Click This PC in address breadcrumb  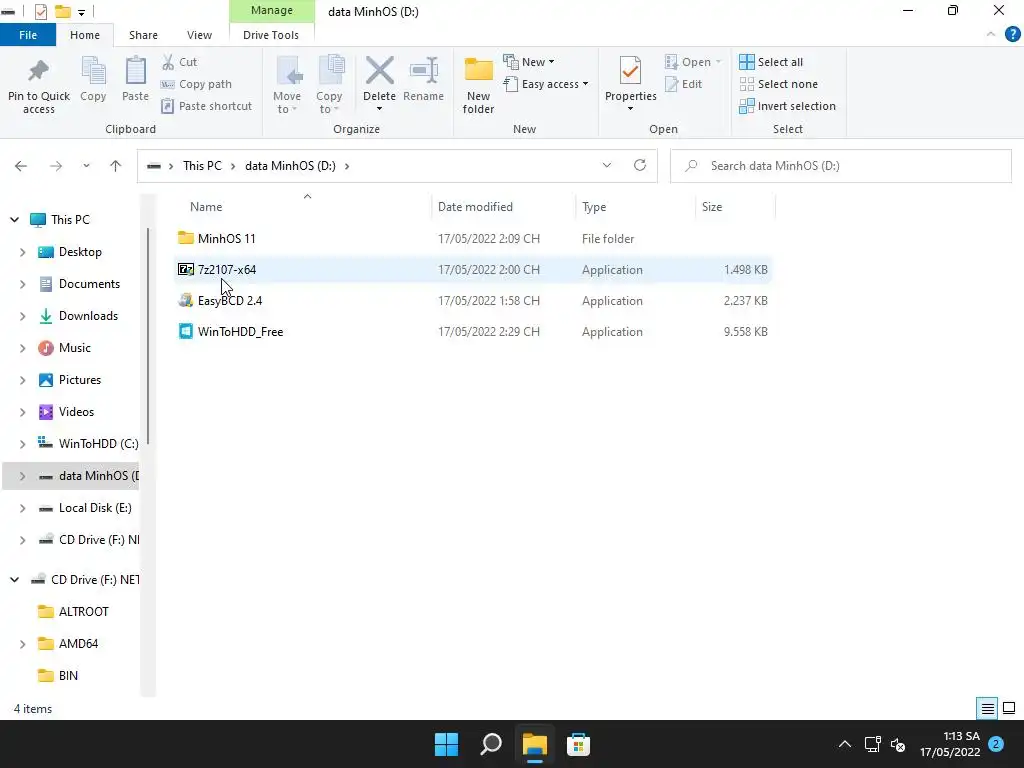coord(202,166)
